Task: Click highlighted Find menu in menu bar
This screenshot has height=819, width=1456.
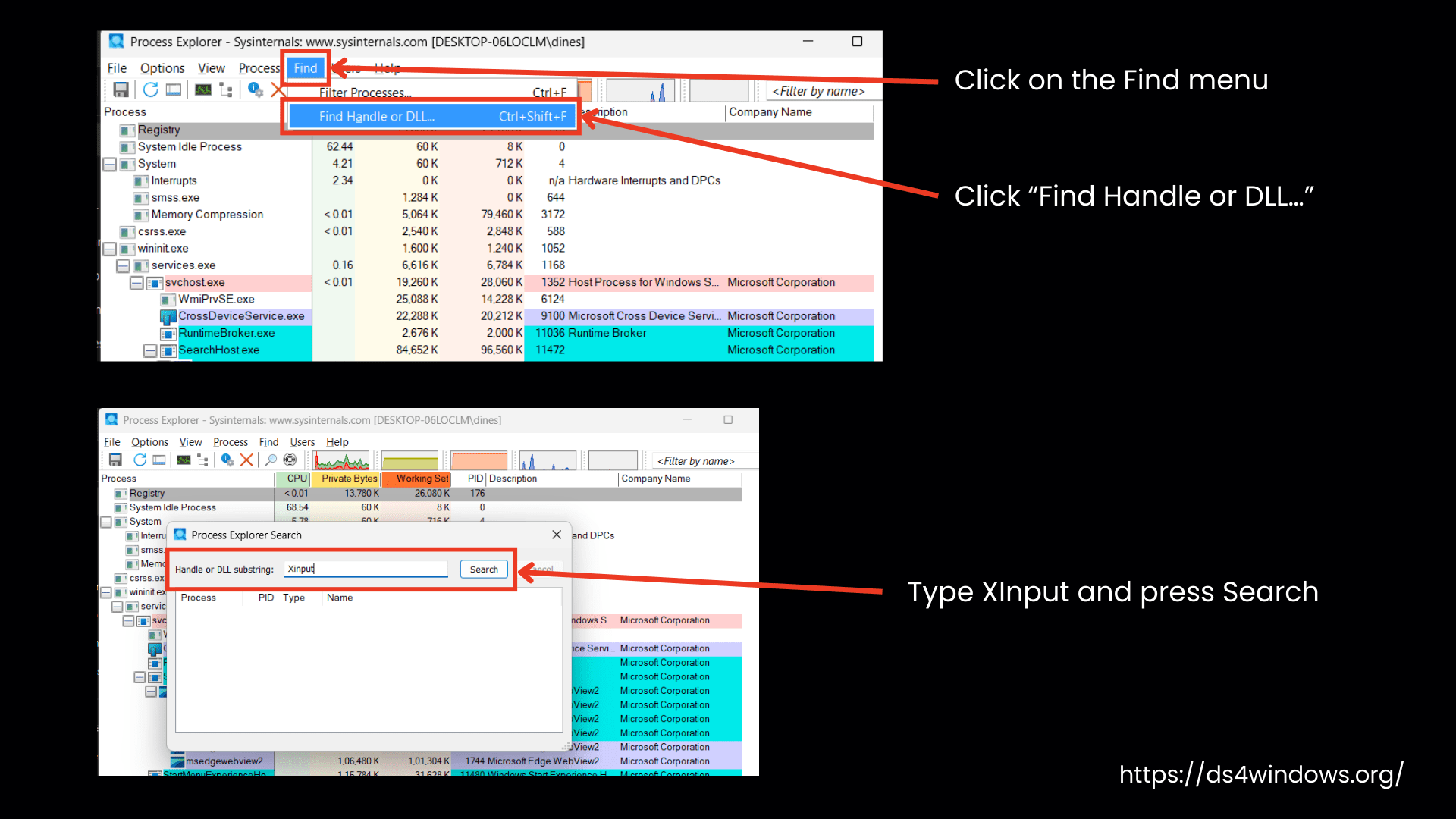Action: [306, 68]
